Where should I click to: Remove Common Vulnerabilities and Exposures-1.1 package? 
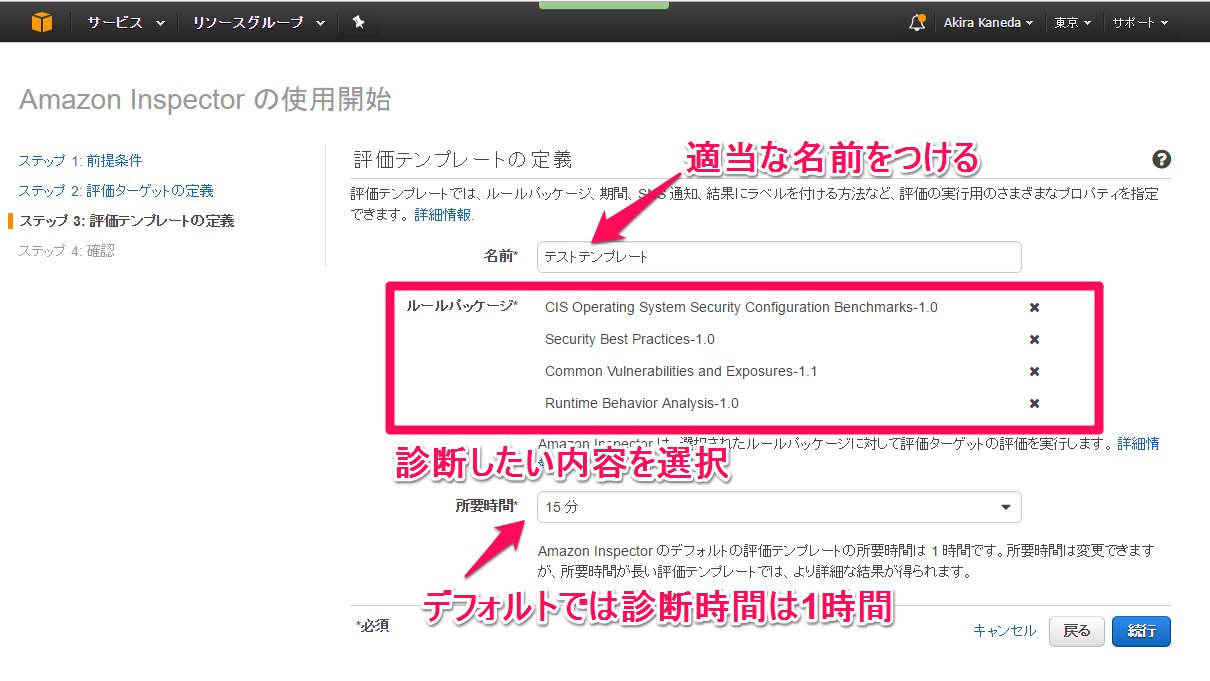[x=1034, y=371]
